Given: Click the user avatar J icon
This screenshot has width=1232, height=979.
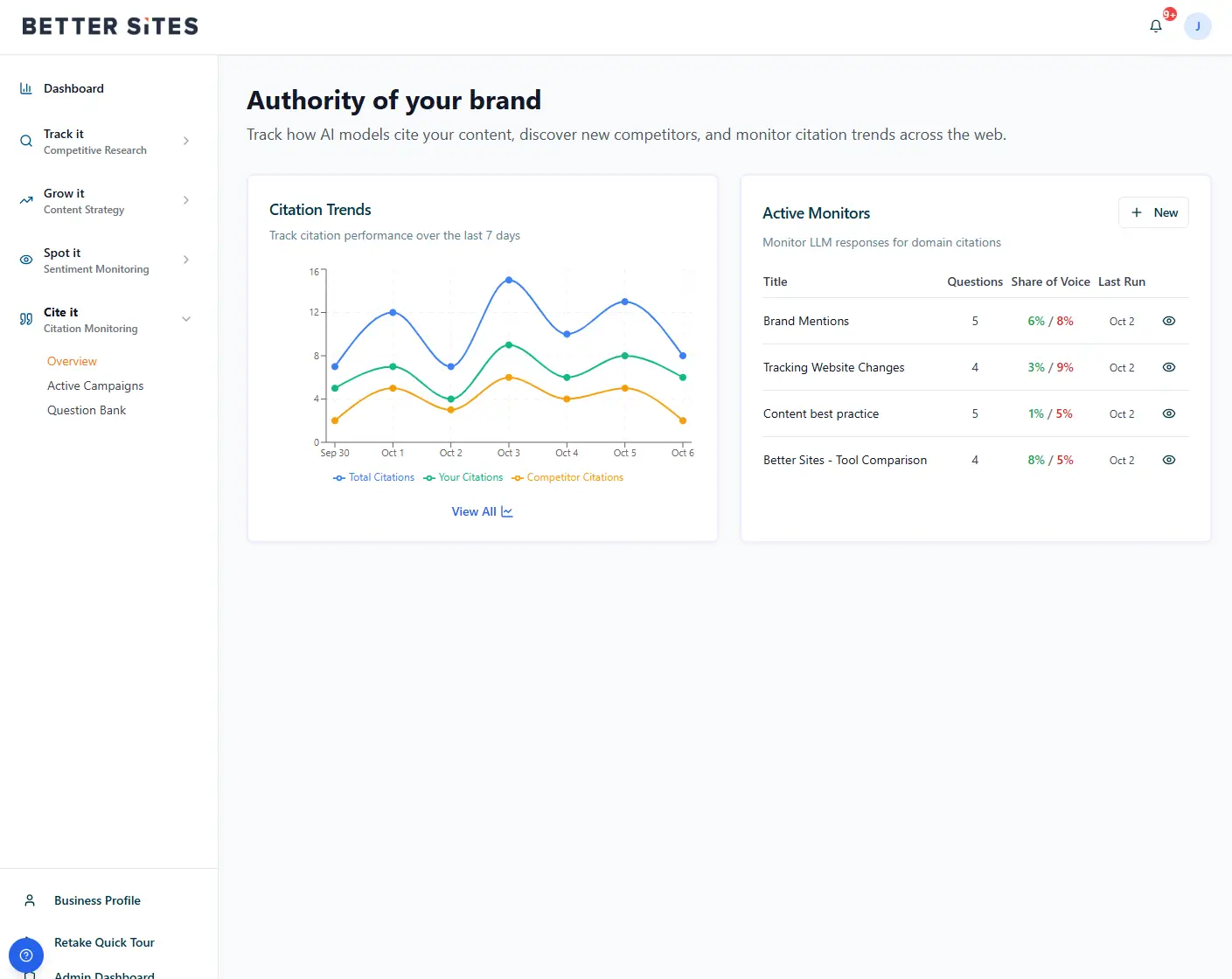Looking at the screenshot, I should click(1197, 26).
